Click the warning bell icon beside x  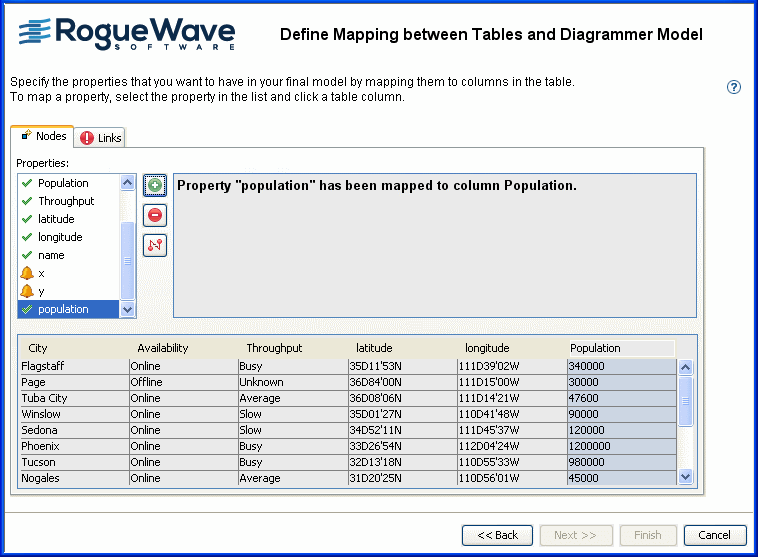27,273
